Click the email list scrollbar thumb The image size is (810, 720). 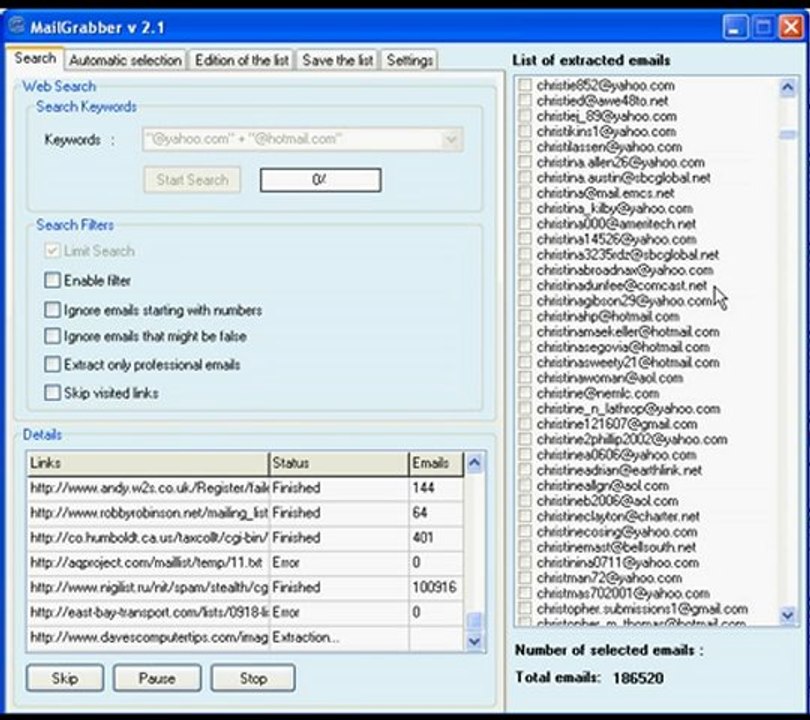(788, 135)
